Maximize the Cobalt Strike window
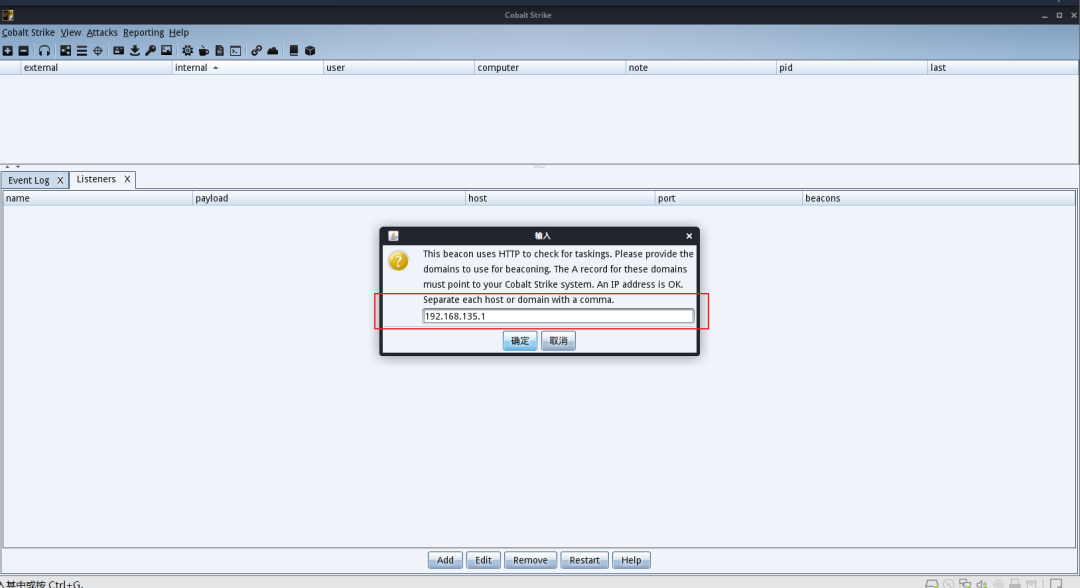 point(1059,15)
